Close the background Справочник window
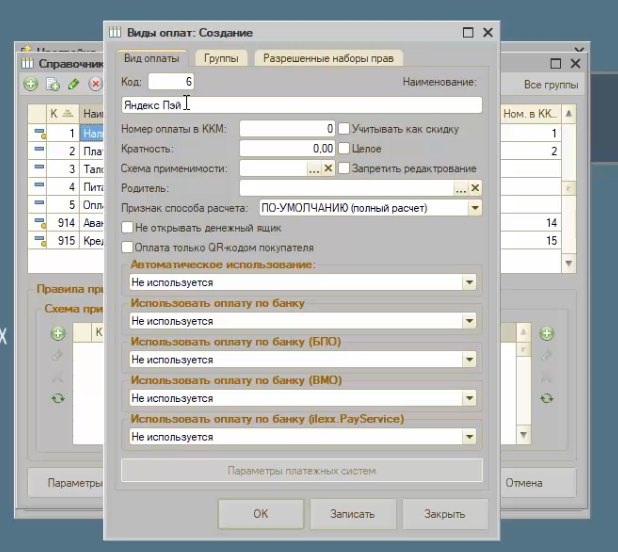The image size is (618, 552). (575, 63)
